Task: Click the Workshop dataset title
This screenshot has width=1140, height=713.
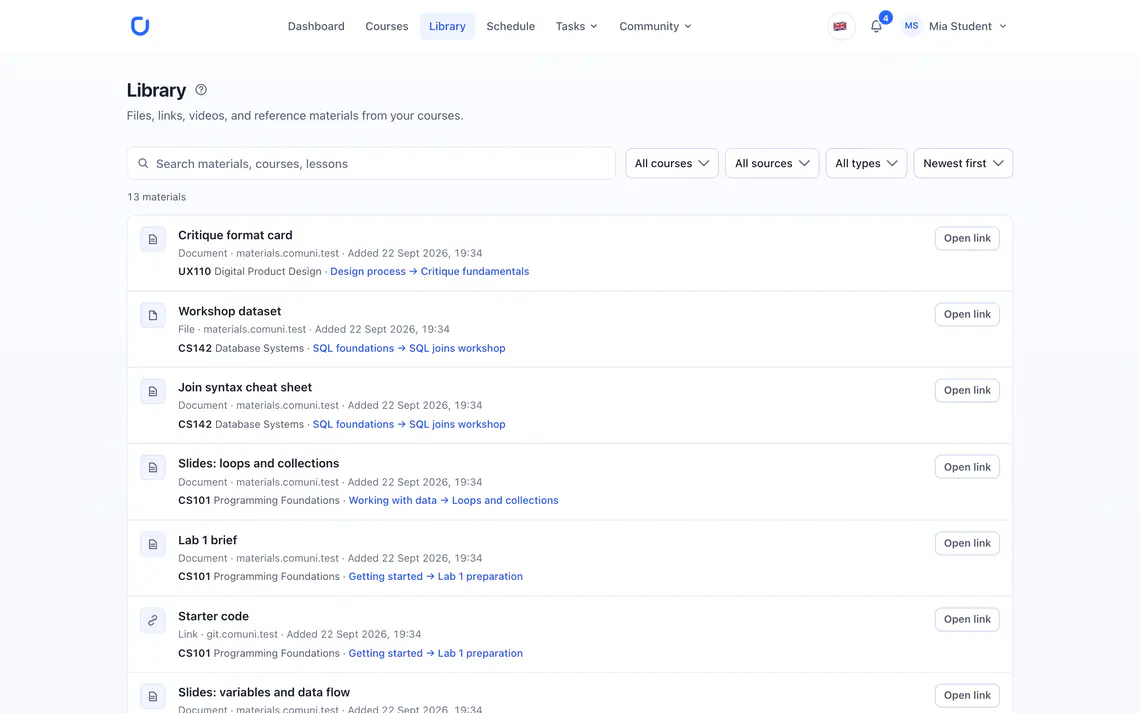Action: tap(230, 311)
